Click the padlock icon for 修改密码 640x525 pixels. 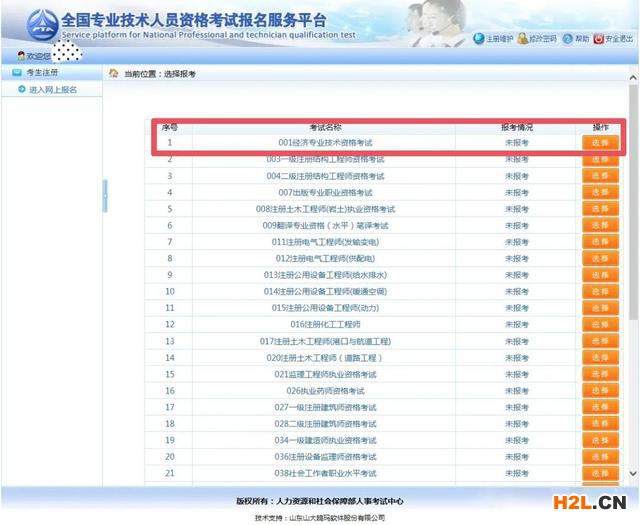point(521,39)
